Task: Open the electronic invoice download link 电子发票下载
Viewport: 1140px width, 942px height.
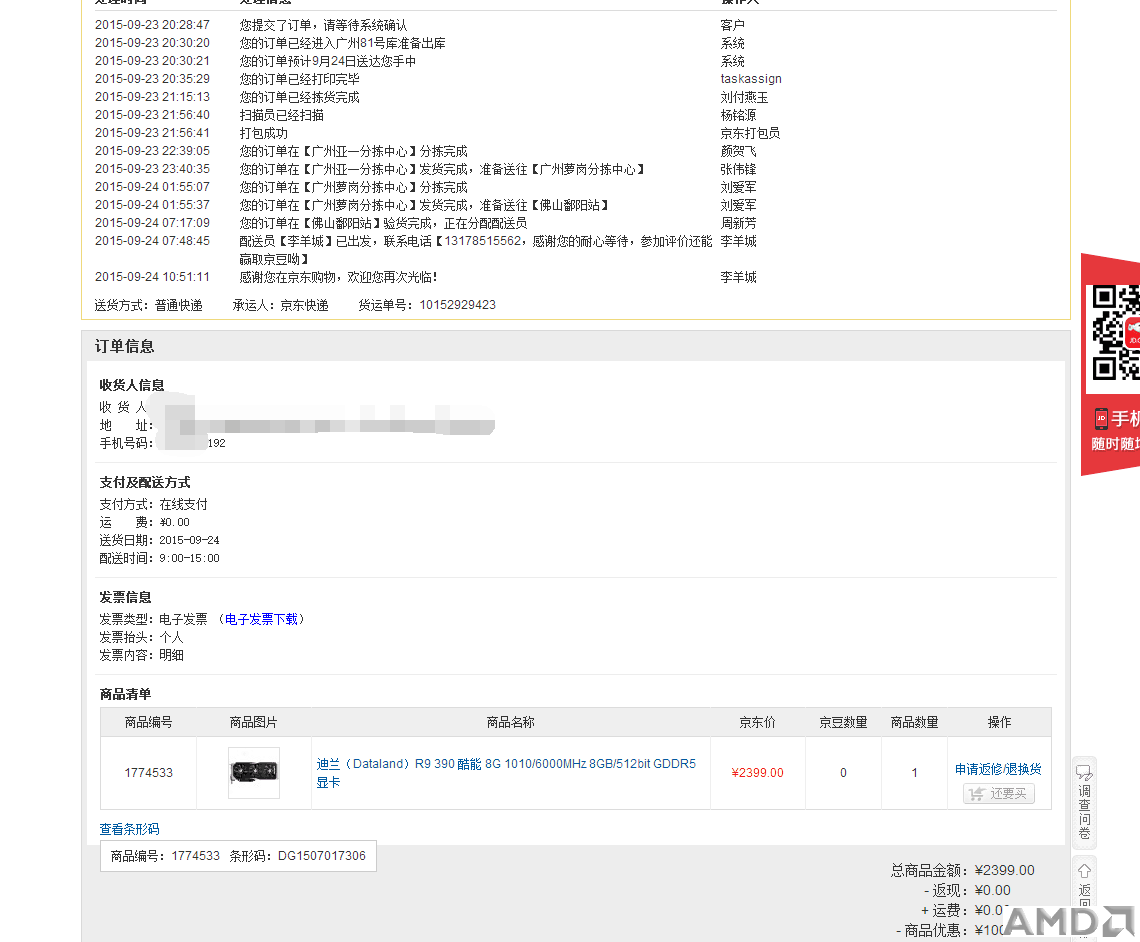Action: (261, 619)
